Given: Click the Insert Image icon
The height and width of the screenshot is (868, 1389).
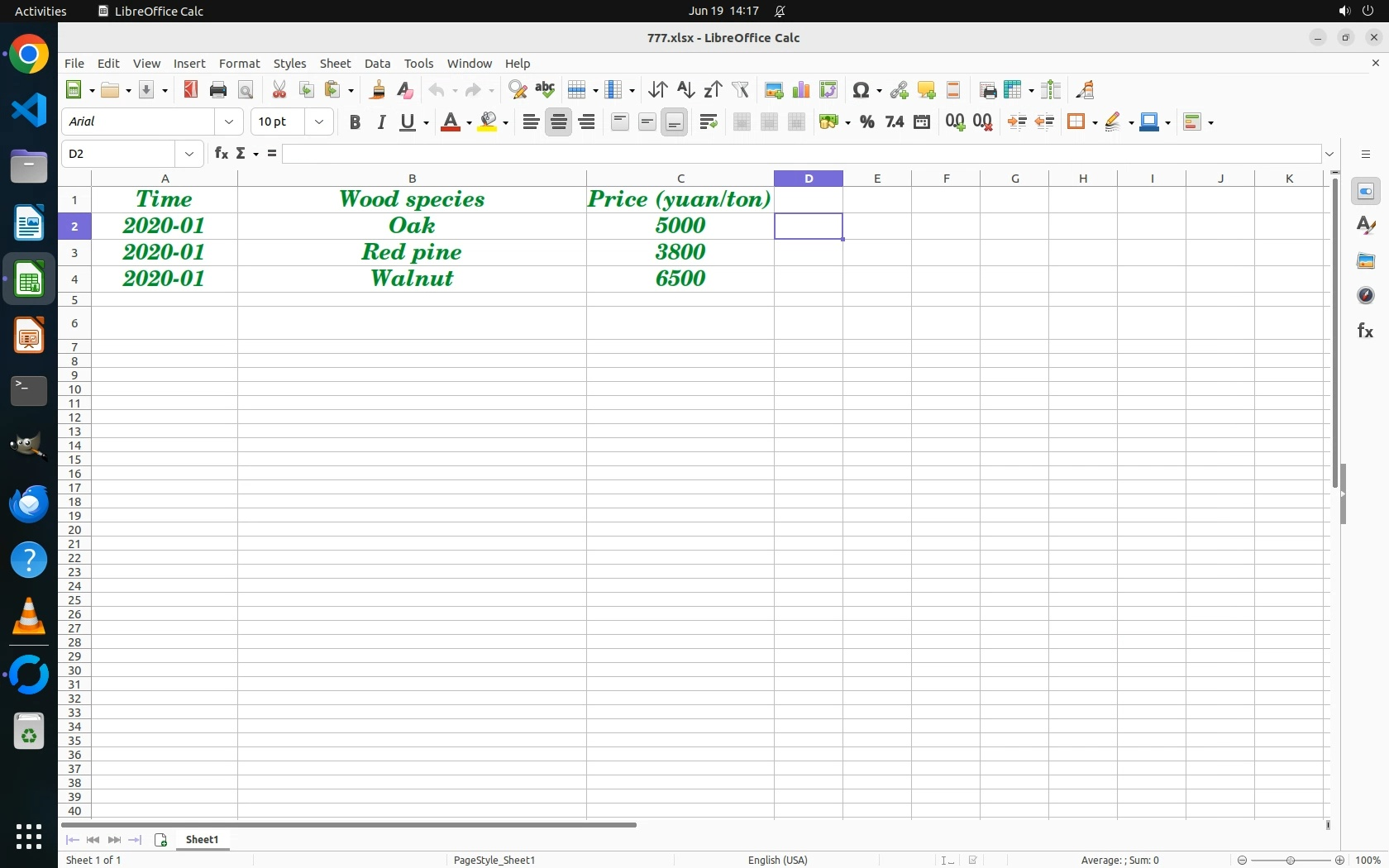Looking at the screenshot, I should click(773, 90).
